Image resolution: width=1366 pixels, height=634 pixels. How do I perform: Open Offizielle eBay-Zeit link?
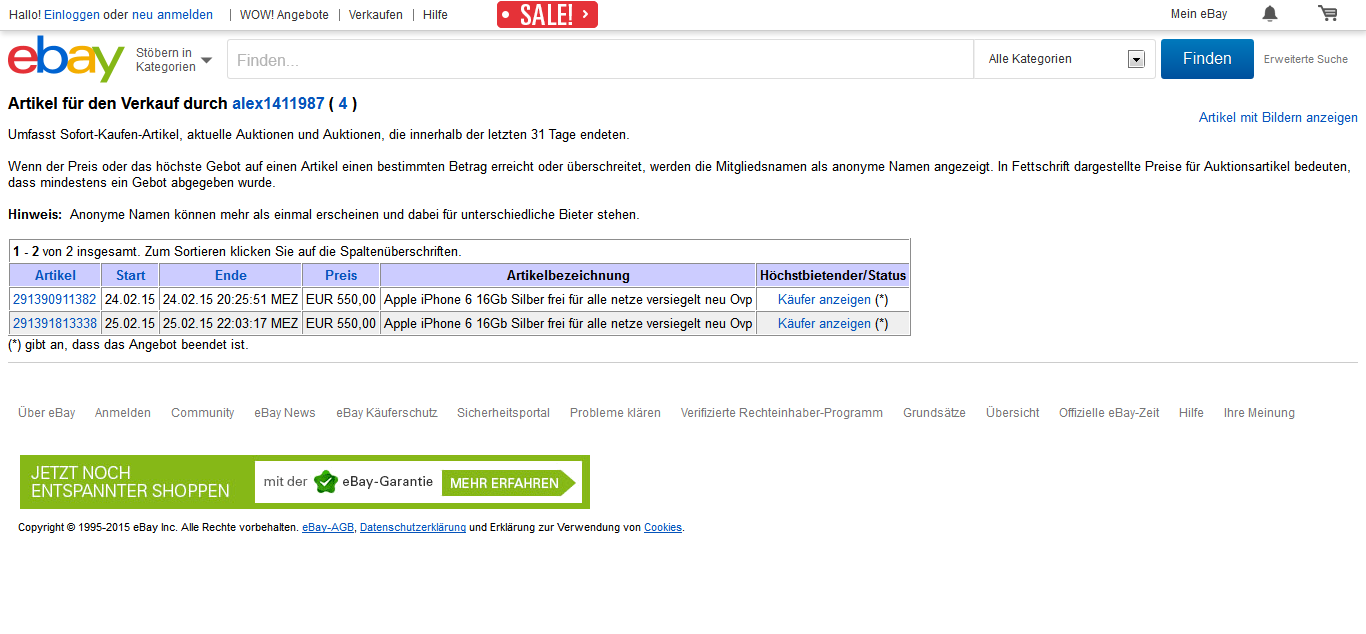click(1109, 413)
